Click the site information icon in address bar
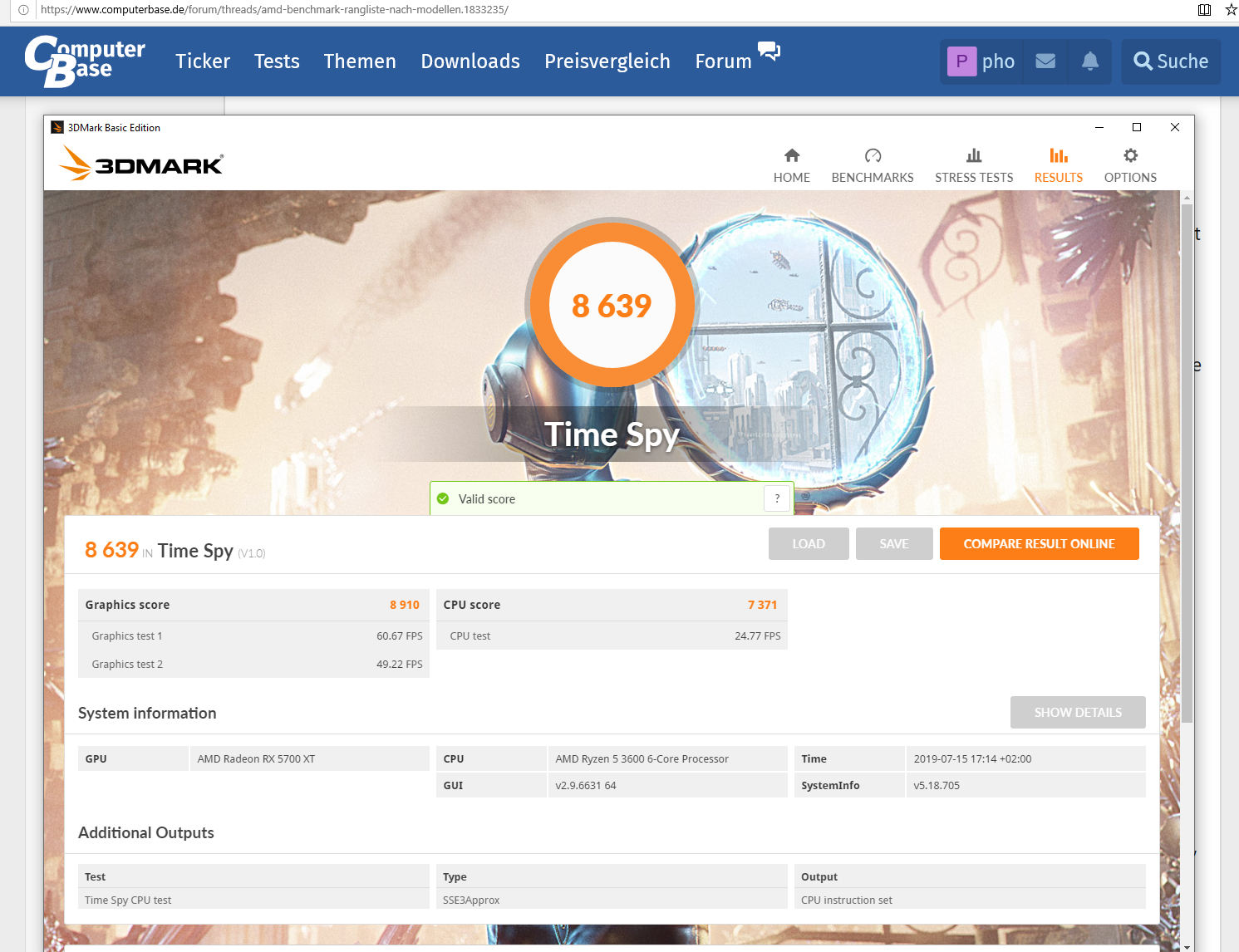1239x952 pixels. click(23, 10)
